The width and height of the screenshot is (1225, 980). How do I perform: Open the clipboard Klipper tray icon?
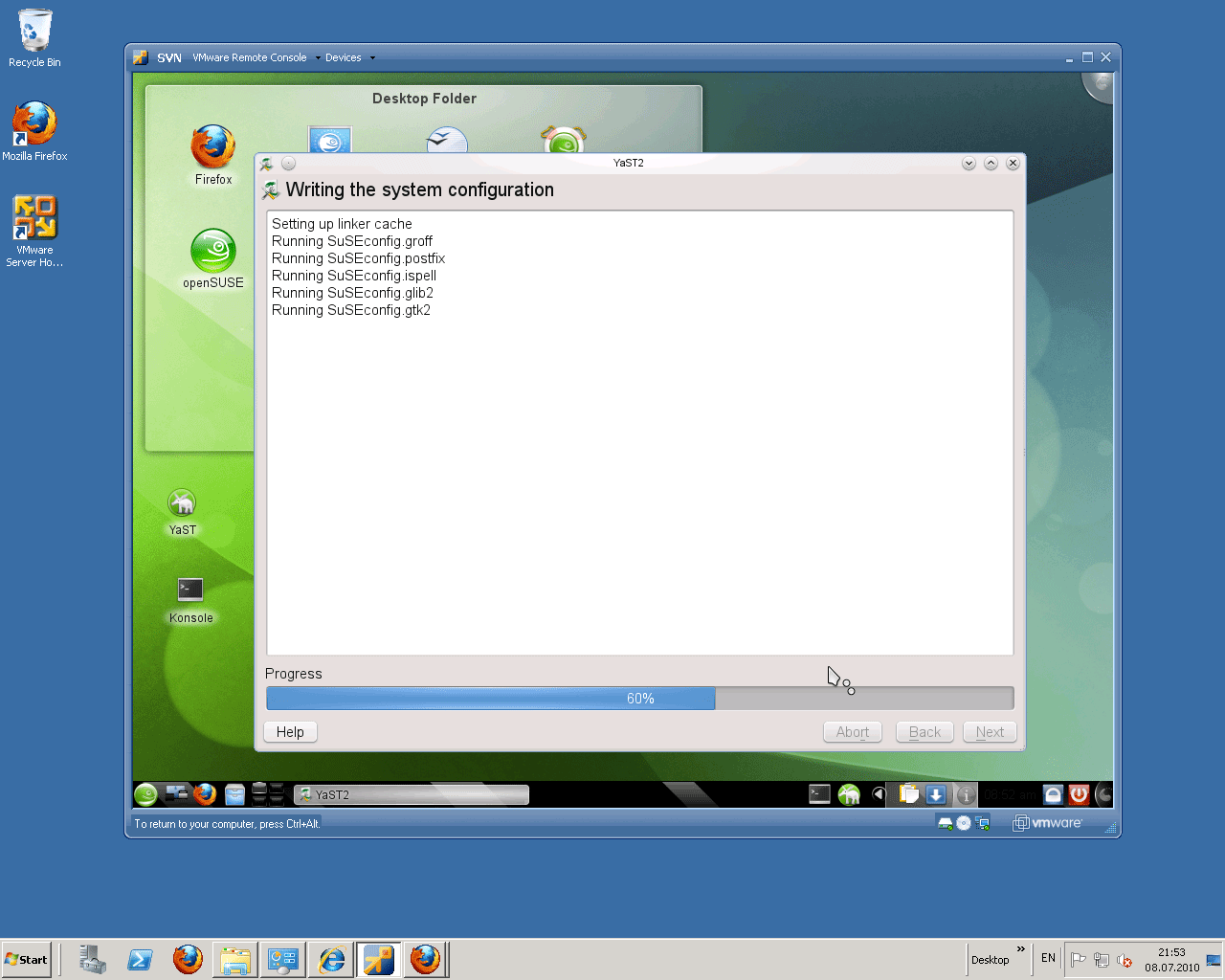coord(908,794)
